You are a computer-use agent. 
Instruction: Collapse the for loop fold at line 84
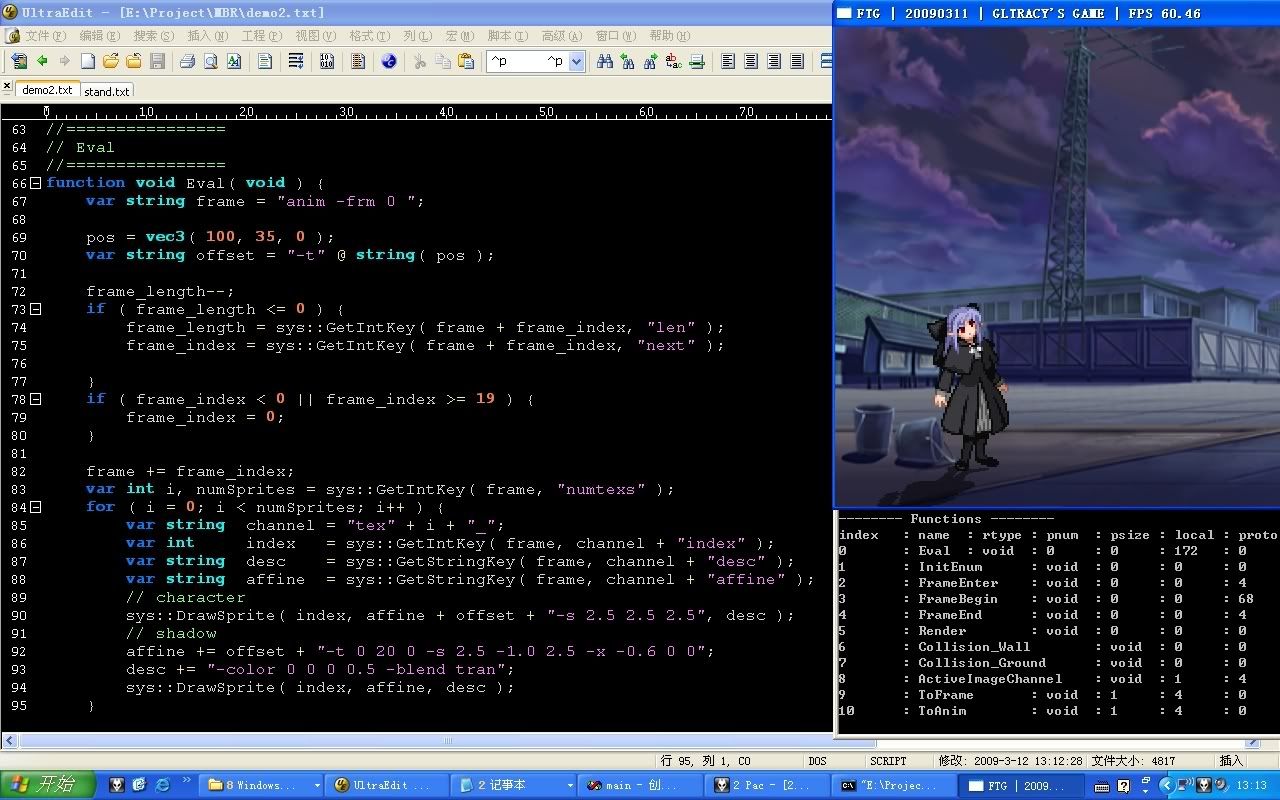click(36, 507)
